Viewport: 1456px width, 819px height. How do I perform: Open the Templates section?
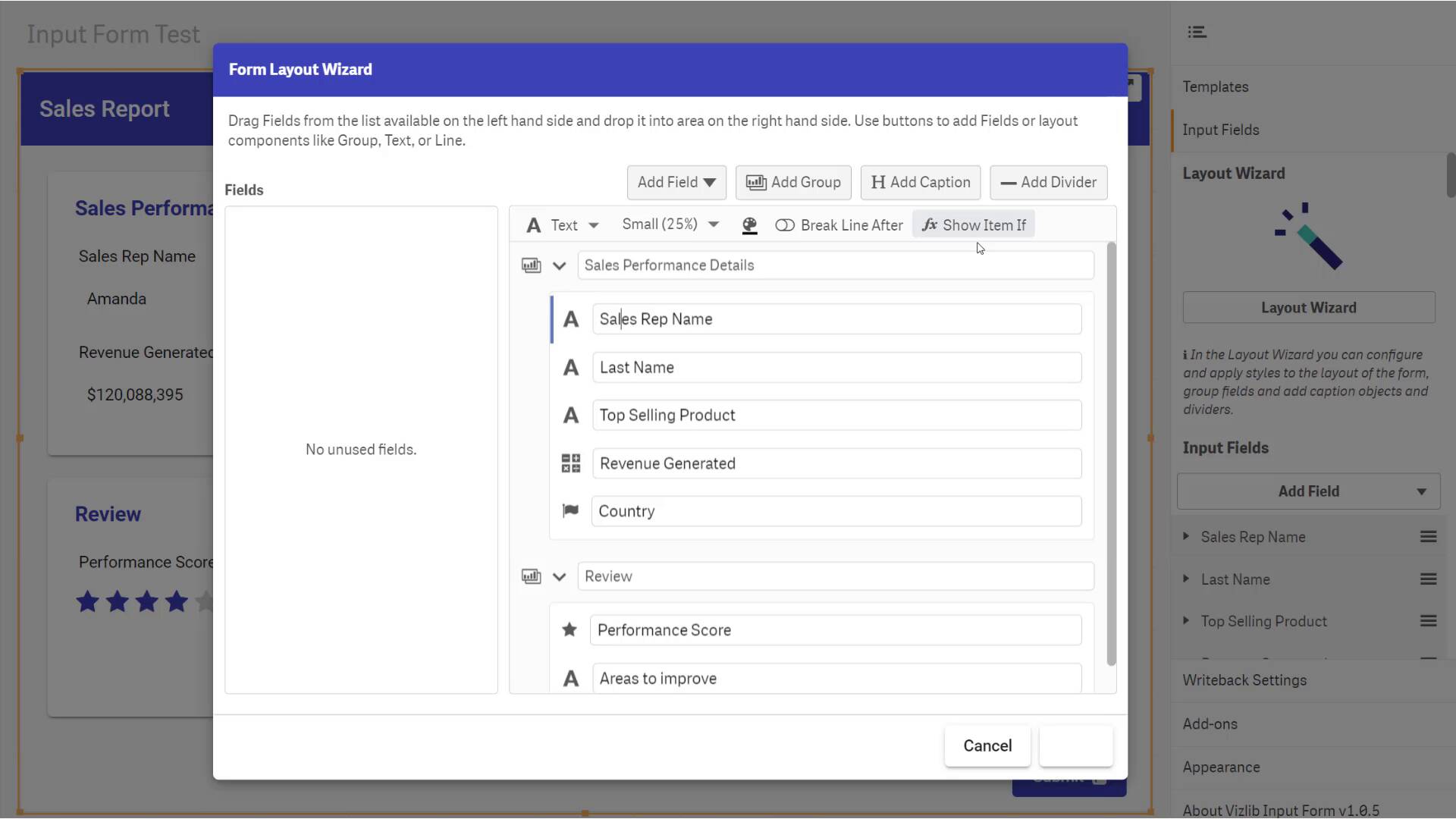[1215, 86]
